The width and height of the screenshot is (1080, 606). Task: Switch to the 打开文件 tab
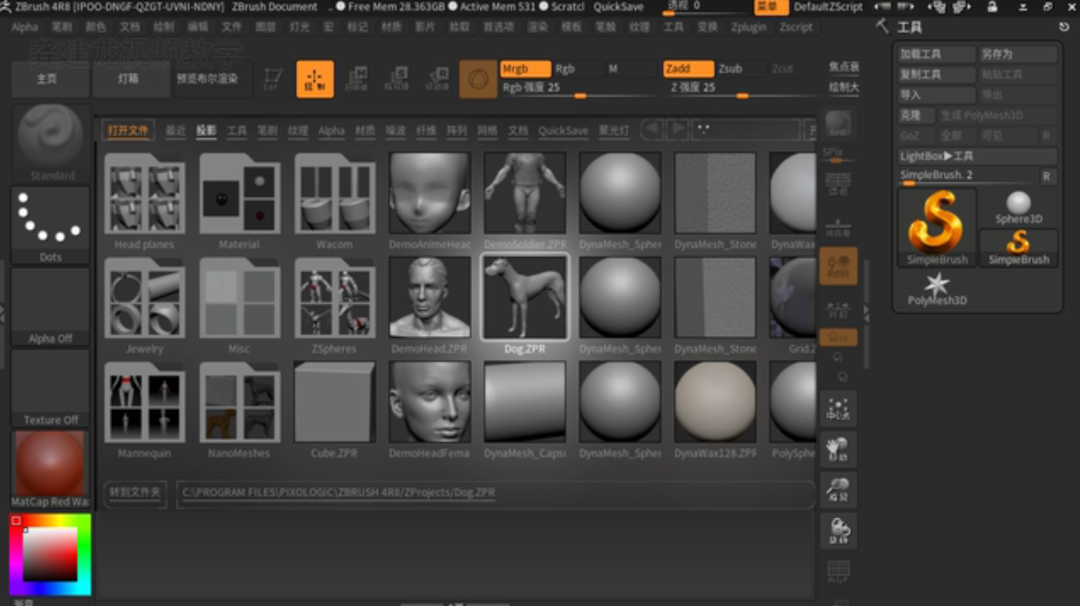tap(128, 131)
